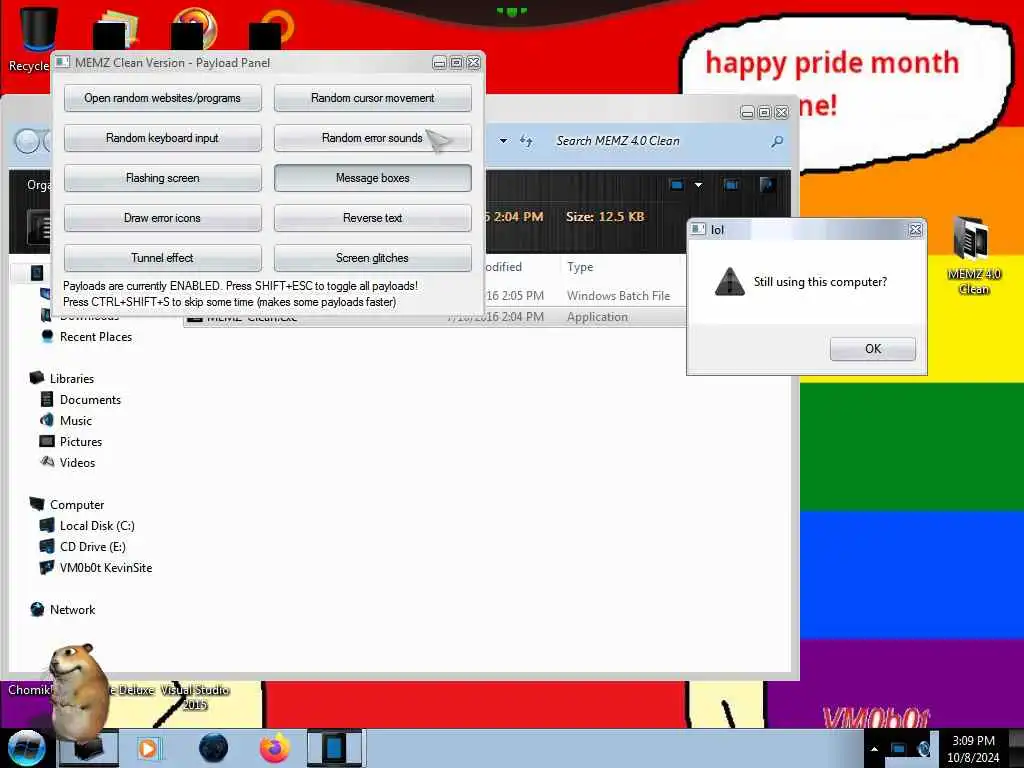Toggle the Reverse text payload
The width and height of the screenshot is (1024, 768).
pyautogui.click(x=372, y=217)
